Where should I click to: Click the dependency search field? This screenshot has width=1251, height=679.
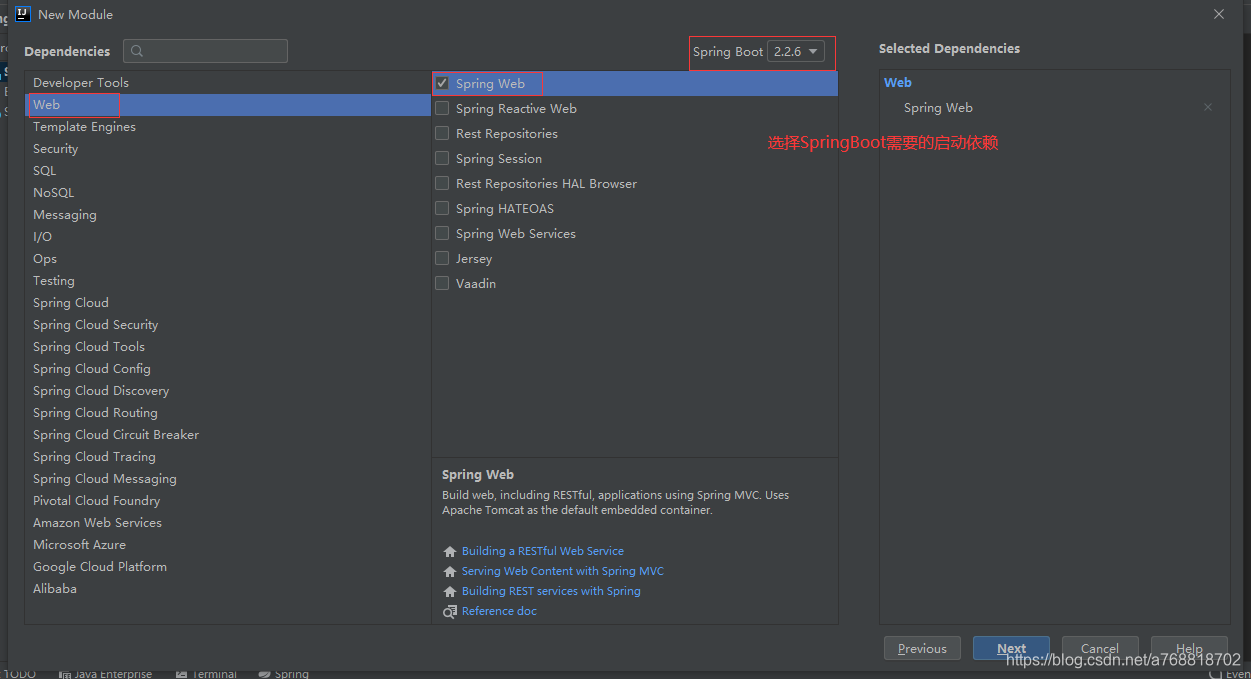point(205,51)
